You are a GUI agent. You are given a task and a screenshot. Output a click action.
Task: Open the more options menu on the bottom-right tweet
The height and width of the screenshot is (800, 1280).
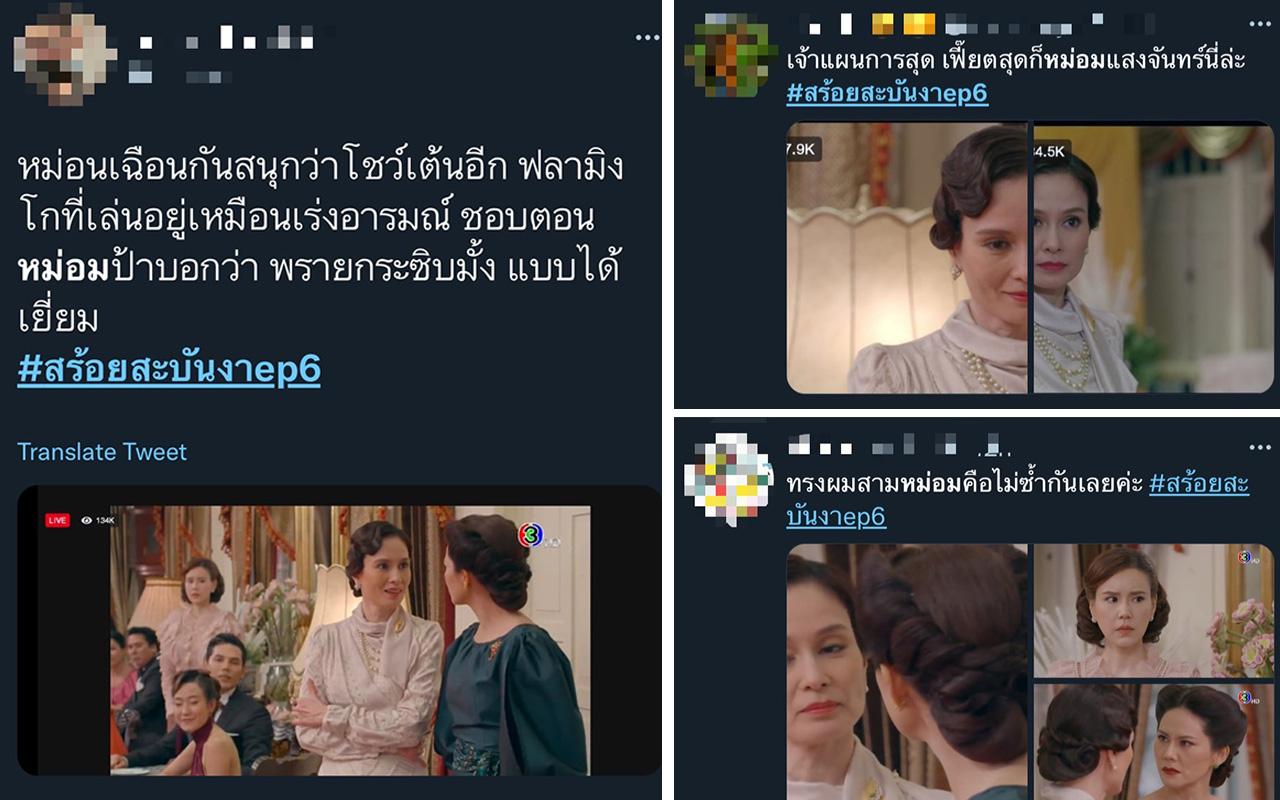(1260, 446)
